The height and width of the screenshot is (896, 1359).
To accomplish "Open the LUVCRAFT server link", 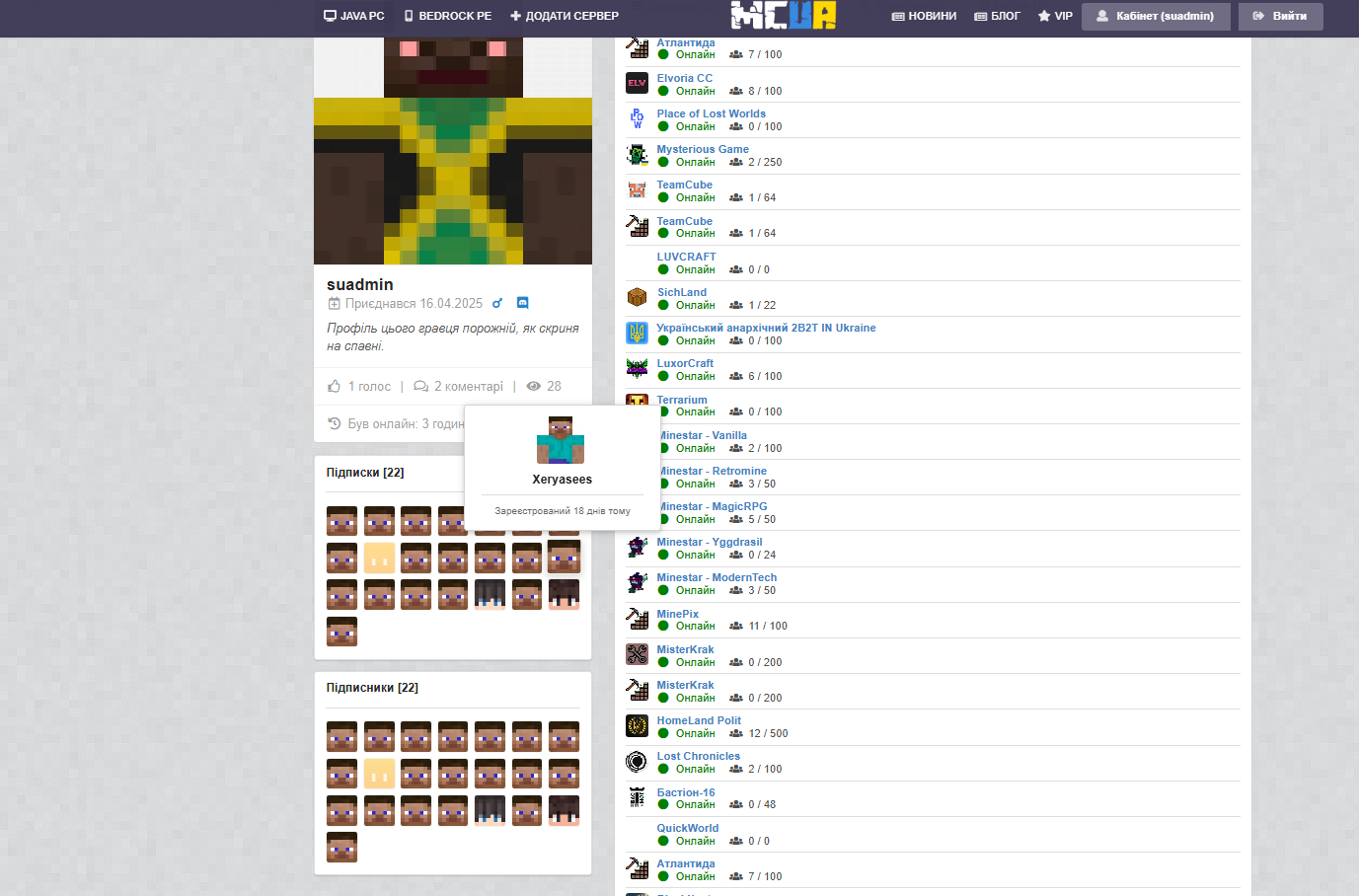I will pos(686,257).
